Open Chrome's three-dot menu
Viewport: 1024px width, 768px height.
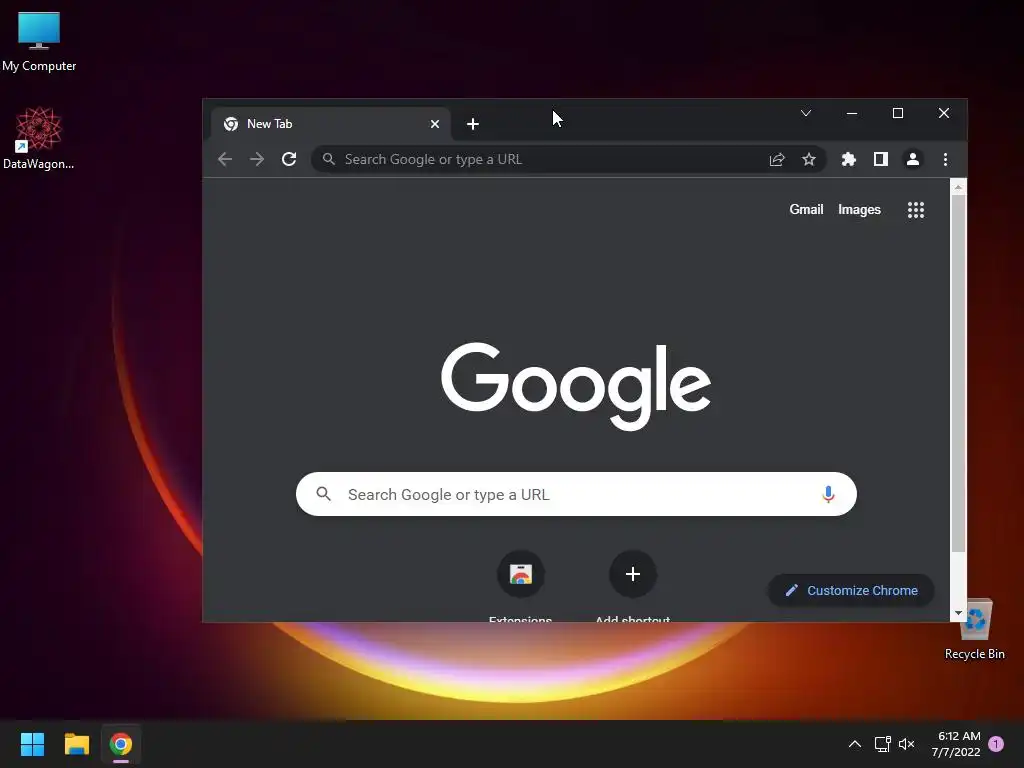[945, 159]
